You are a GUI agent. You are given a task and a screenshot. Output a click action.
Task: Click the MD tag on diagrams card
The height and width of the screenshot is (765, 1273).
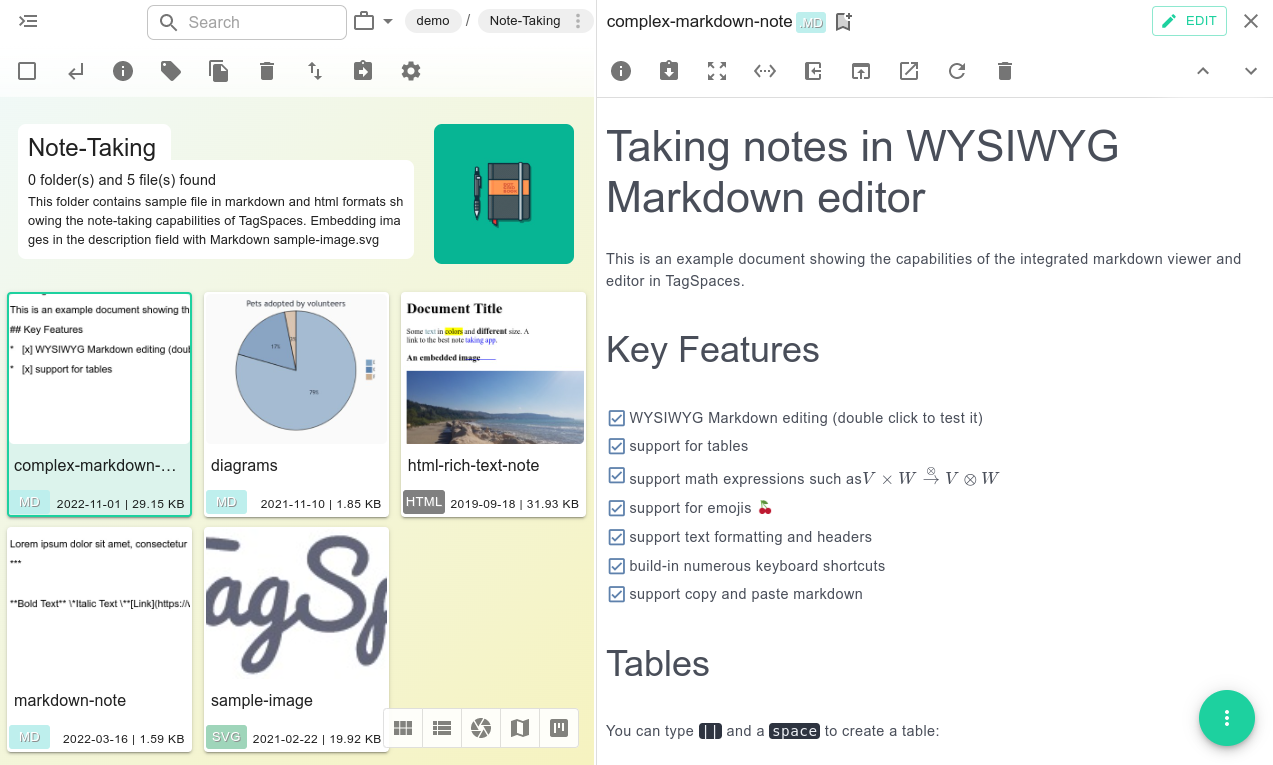[x=227, y=502]
